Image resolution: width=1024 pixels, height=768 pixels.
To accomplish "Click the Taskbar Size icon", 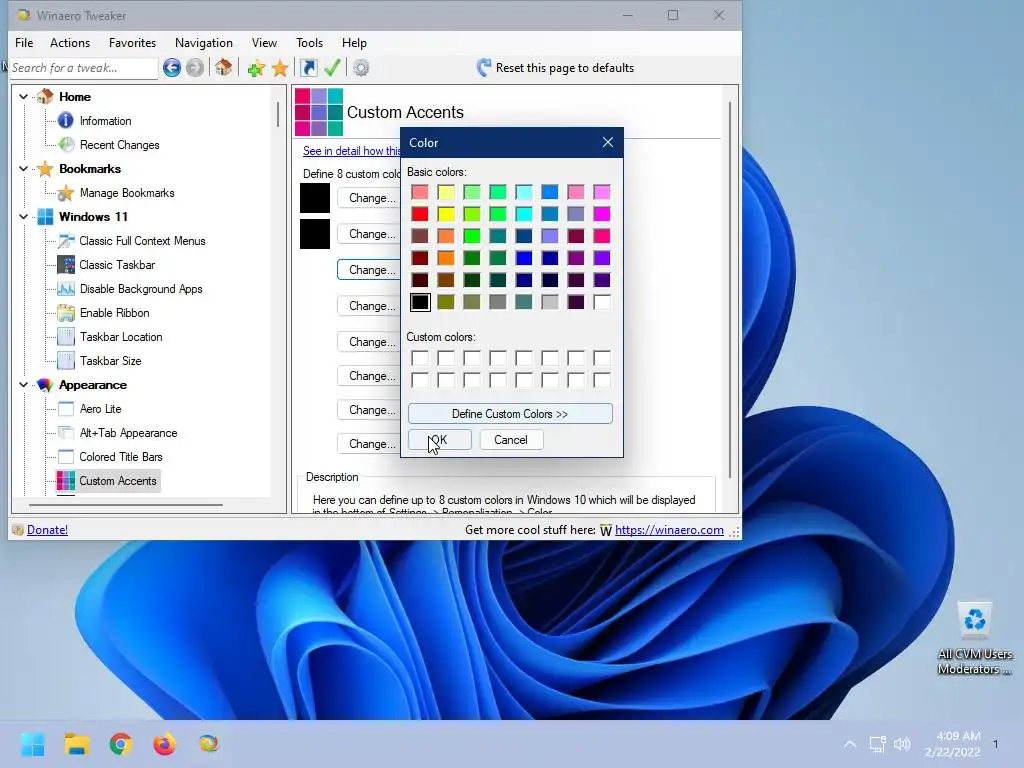I will click(x=66, y=360).
